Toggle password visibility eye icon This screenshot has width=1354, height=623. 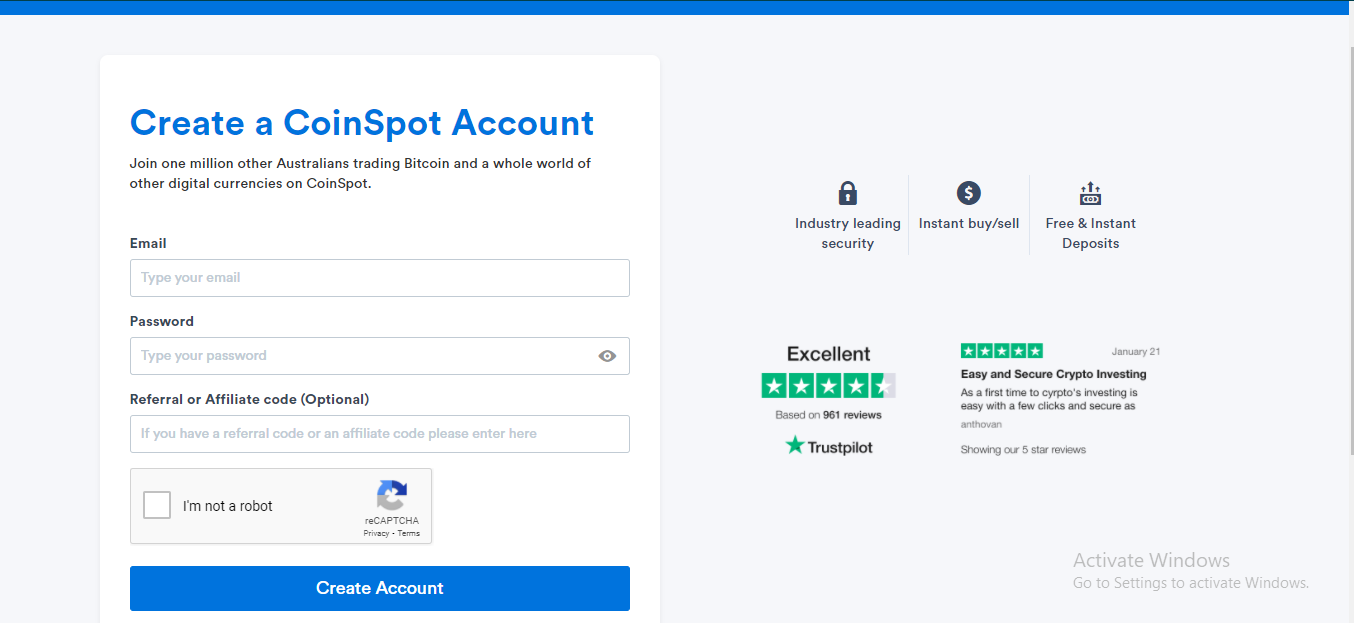pyautogui.click(x=607, y=356)
